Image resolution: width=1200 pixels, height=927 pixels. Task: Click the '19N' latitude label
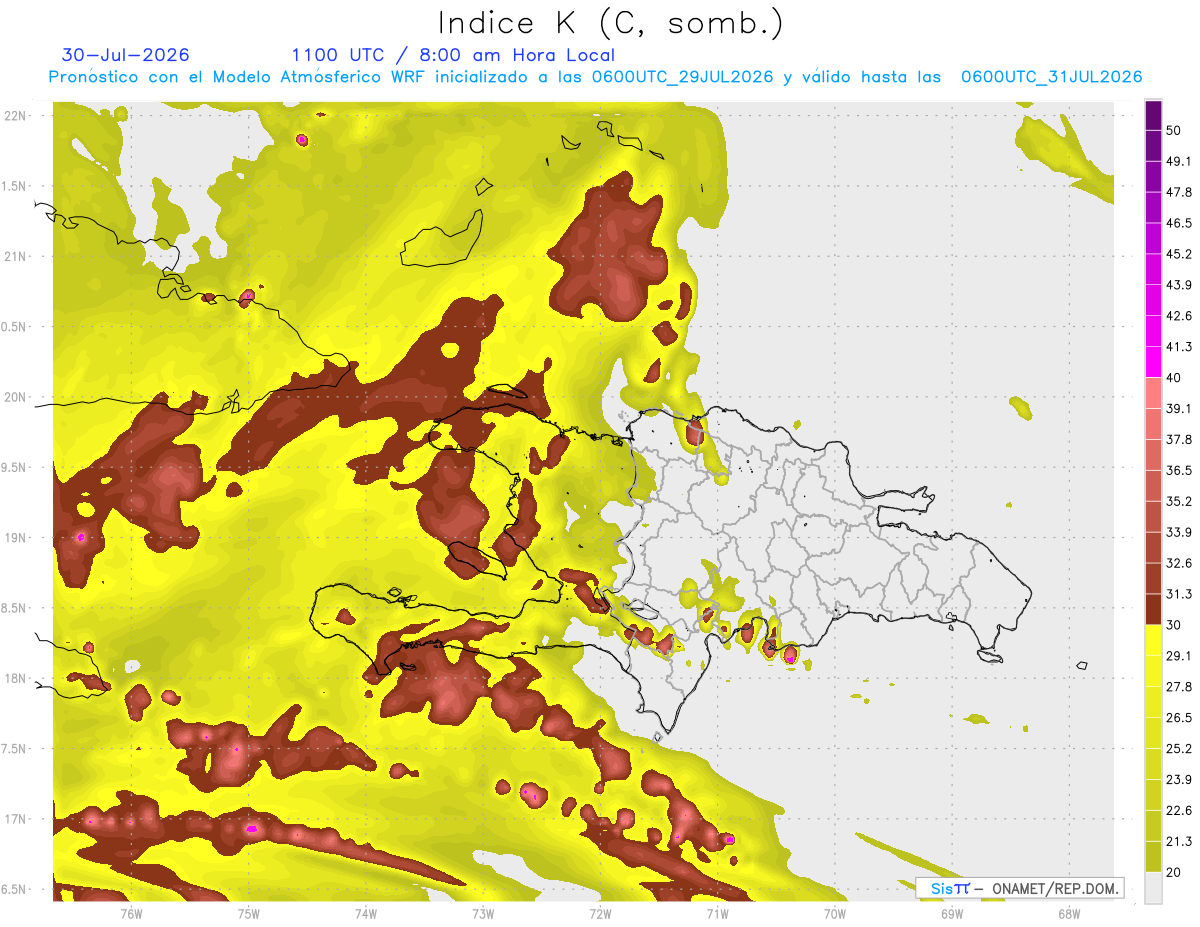click(x=16, y=538)
